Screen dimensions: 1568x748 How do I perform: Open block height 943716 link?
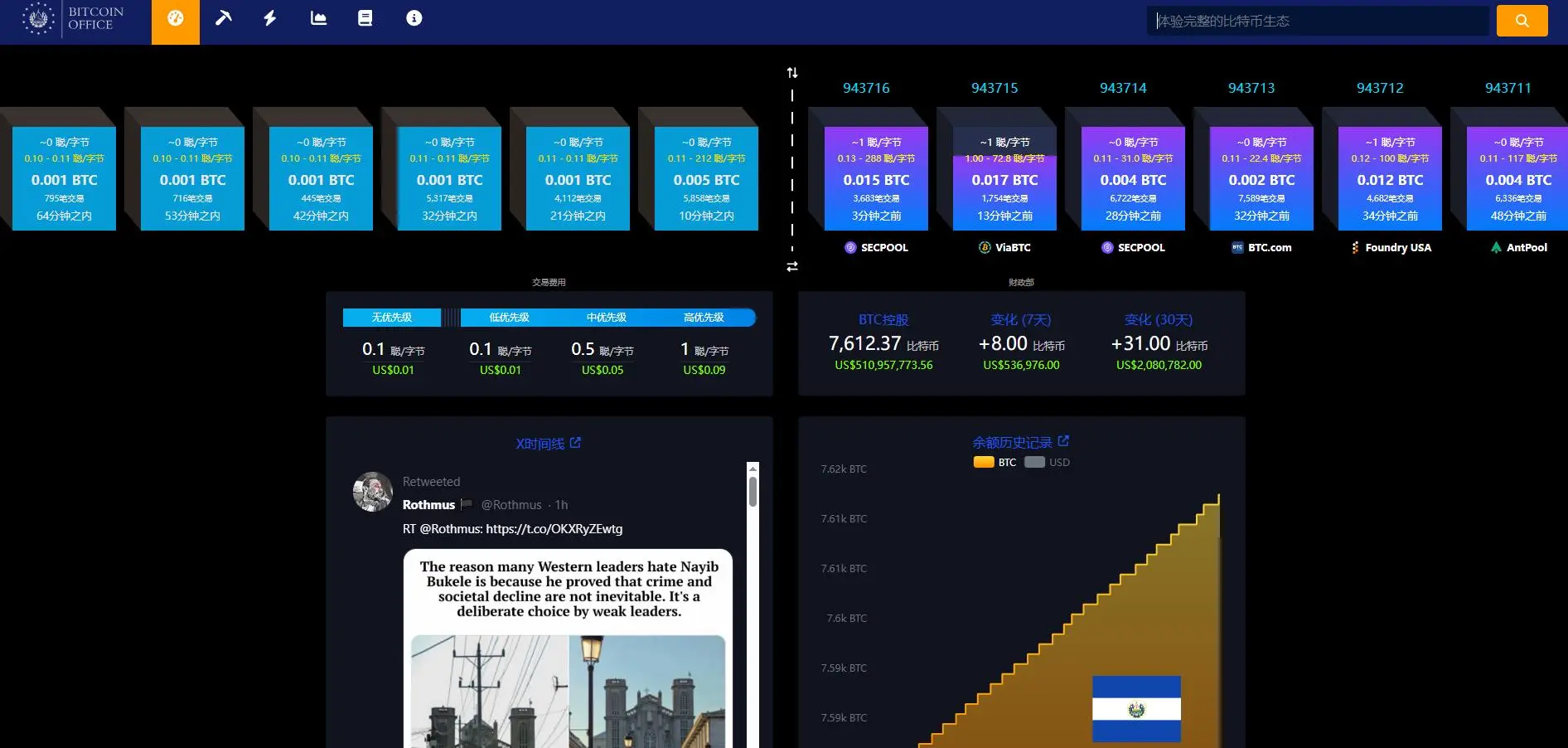pyautogui.click(x=866, y=88)
